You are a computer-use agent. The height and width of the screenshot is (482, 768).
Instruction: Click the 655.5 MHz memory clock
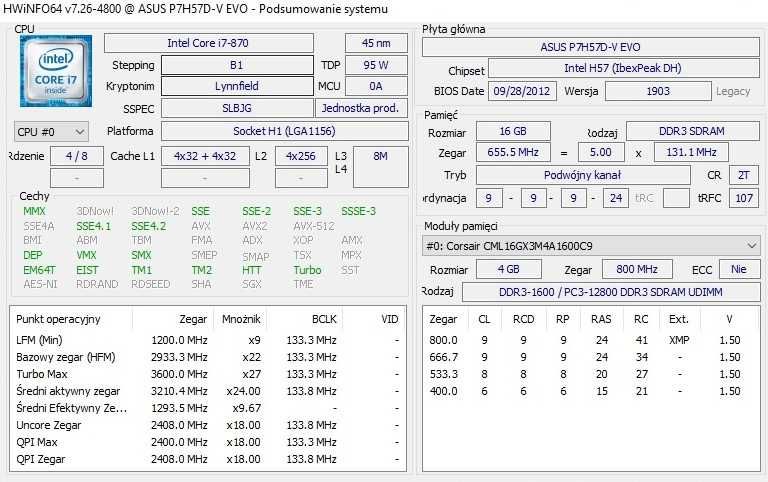tap(513, 152)
